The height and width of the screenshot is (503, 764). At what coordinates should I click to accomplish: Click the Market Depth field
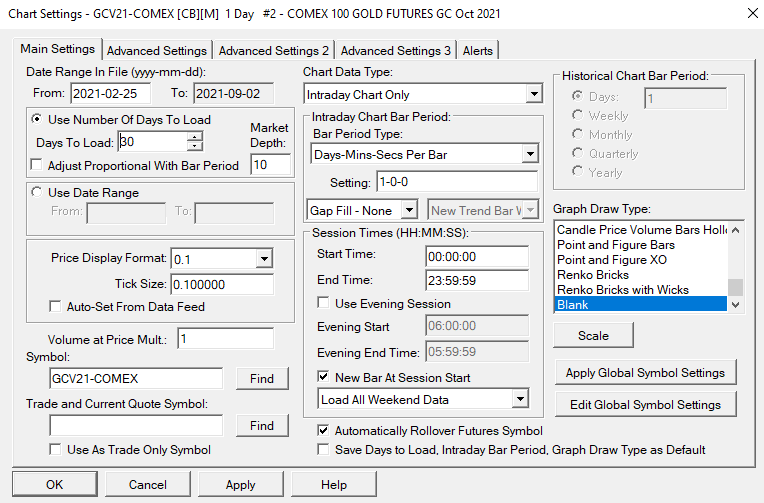point(270,165)
